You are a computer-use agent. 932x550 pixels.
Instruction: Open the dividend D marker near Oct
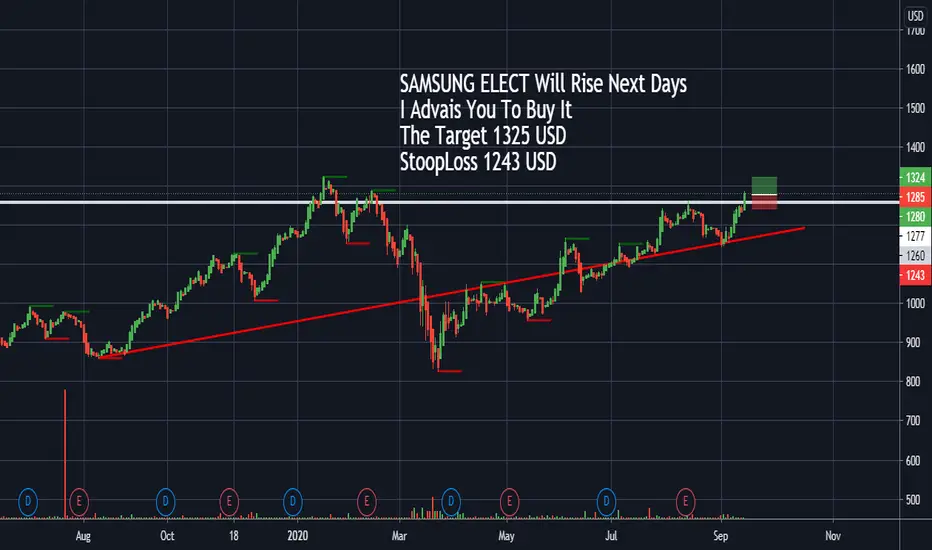point(165,502)
